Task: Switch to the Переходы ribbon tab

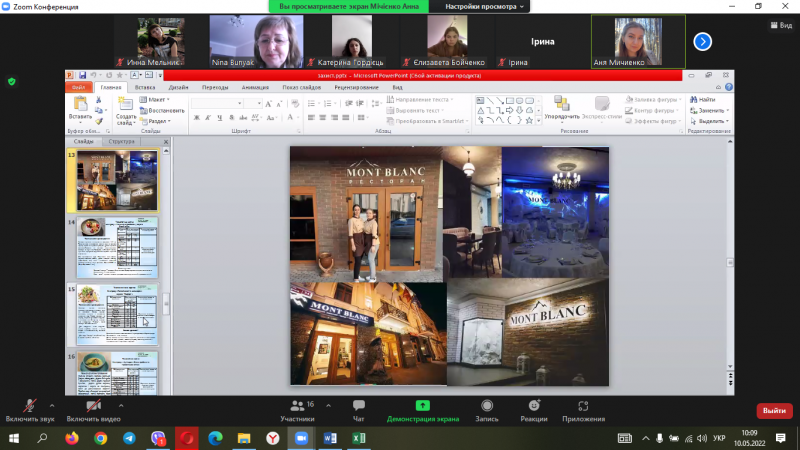Action: tap(215, 87)
